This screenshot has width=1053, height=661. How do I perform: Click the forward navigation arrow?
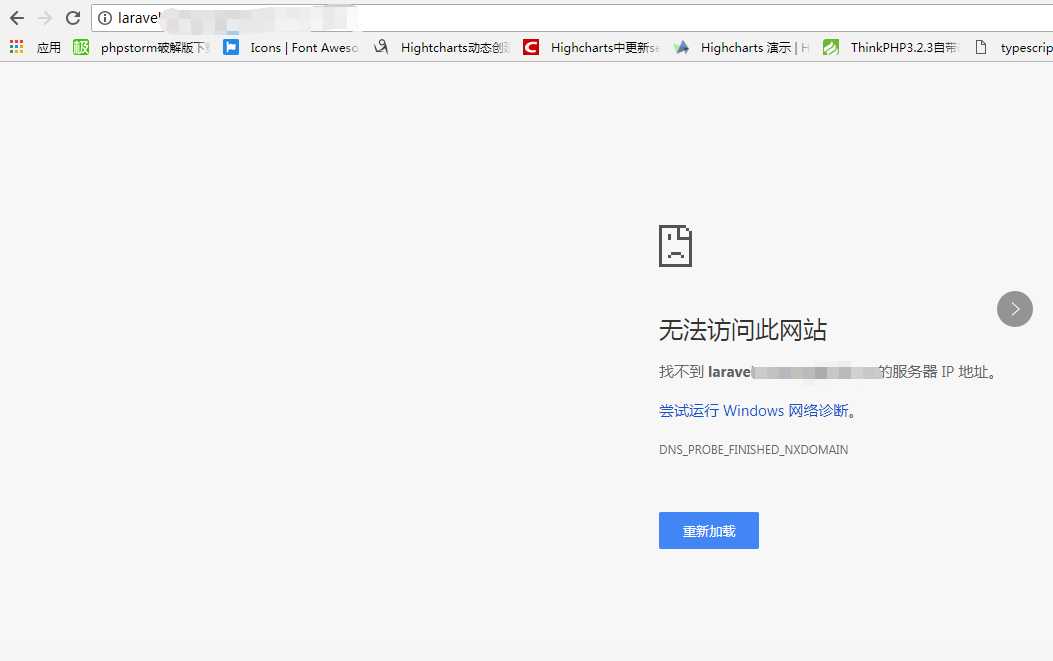[44, 17]
